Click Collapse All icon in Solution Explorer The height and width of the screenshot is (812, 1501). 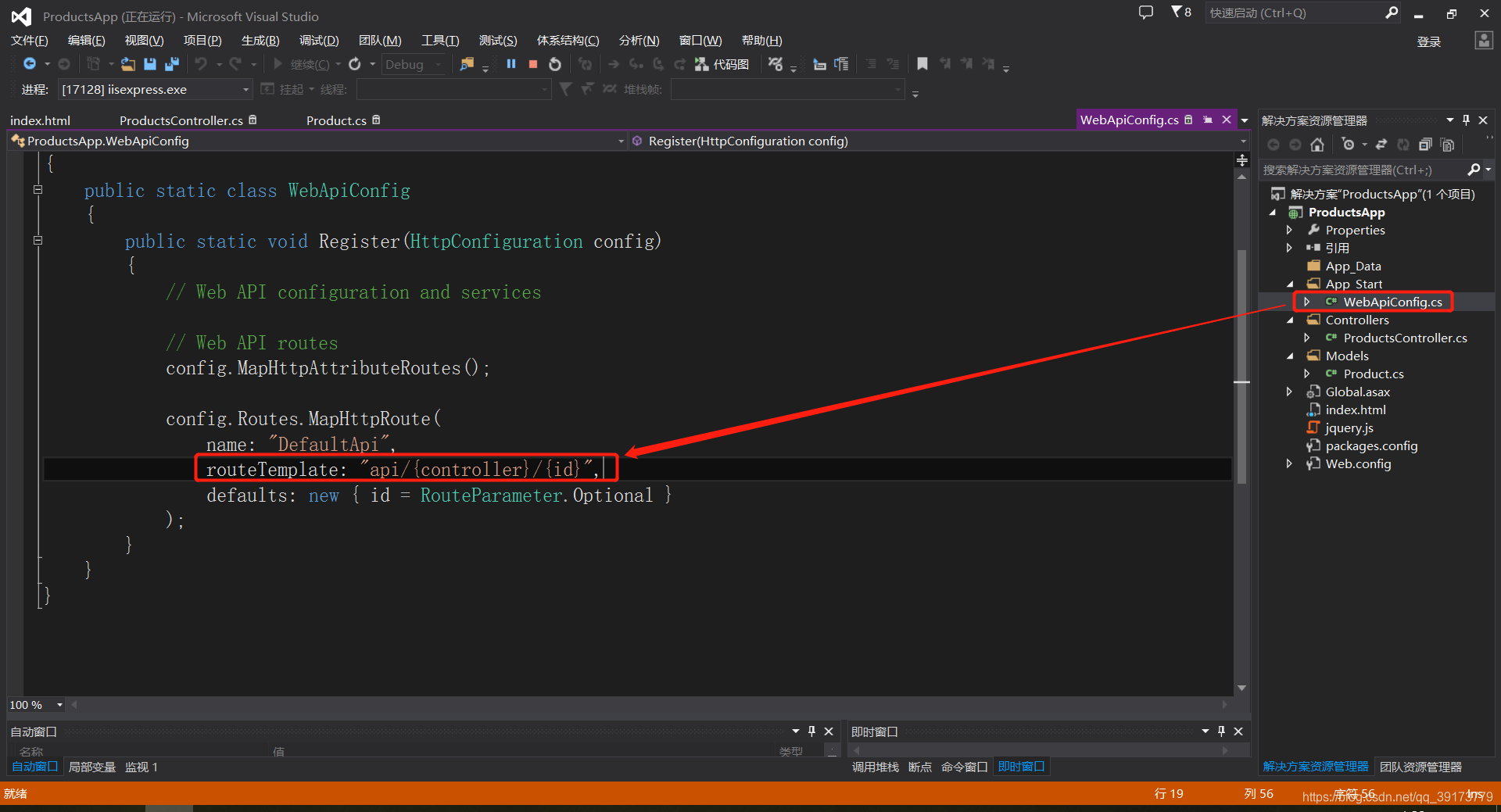click(1425, 145)
